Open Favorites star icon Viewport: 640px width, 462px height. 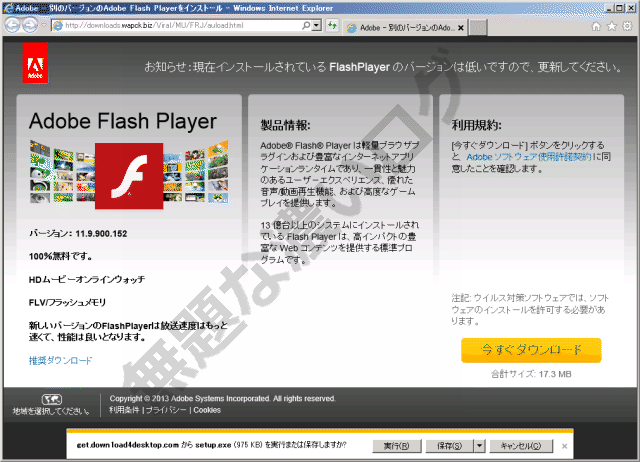pyautogui.click(x=612, y=27)
